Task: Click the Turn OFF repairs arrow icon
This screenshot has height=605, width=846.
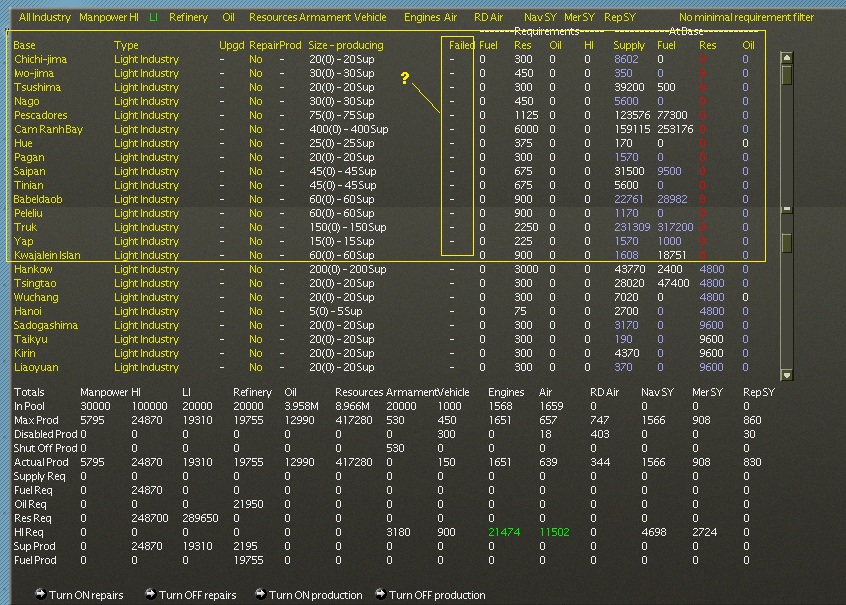Action: click(151, 594)
